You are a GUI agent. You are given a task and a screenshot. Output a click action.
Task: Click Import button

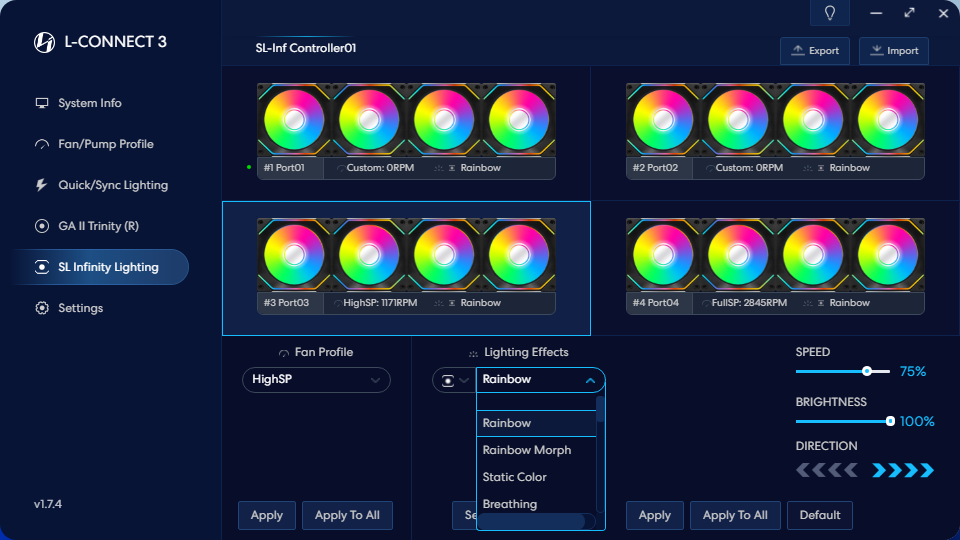click(x=894, y=51)
